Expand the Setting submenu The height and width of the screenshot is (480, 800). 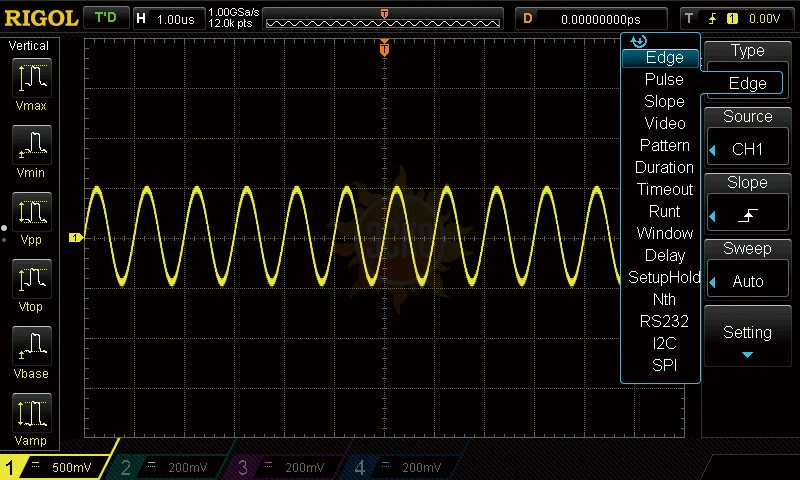click(x=747, y=337)
